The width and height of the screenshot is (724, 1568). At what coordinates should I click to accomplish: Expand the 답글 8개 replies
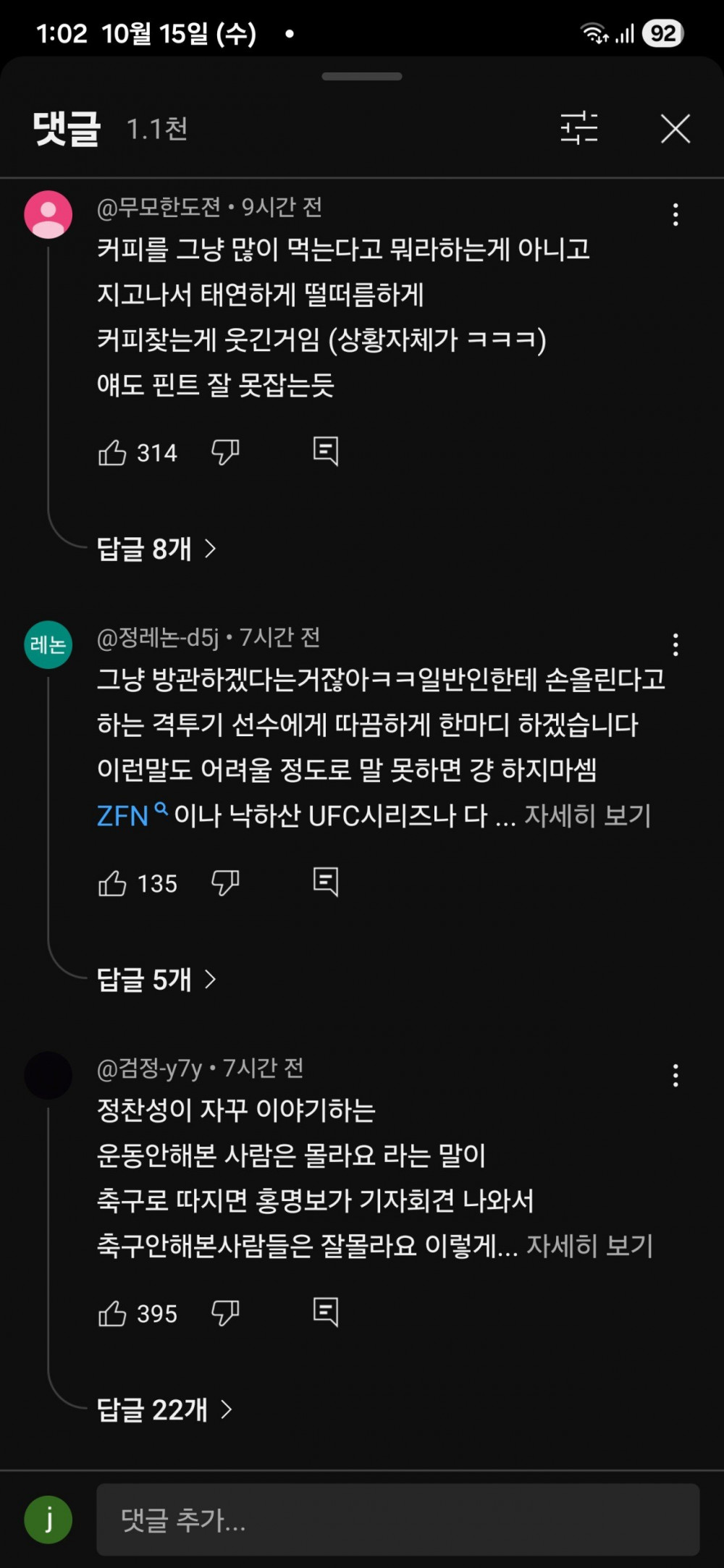[156, 549]
